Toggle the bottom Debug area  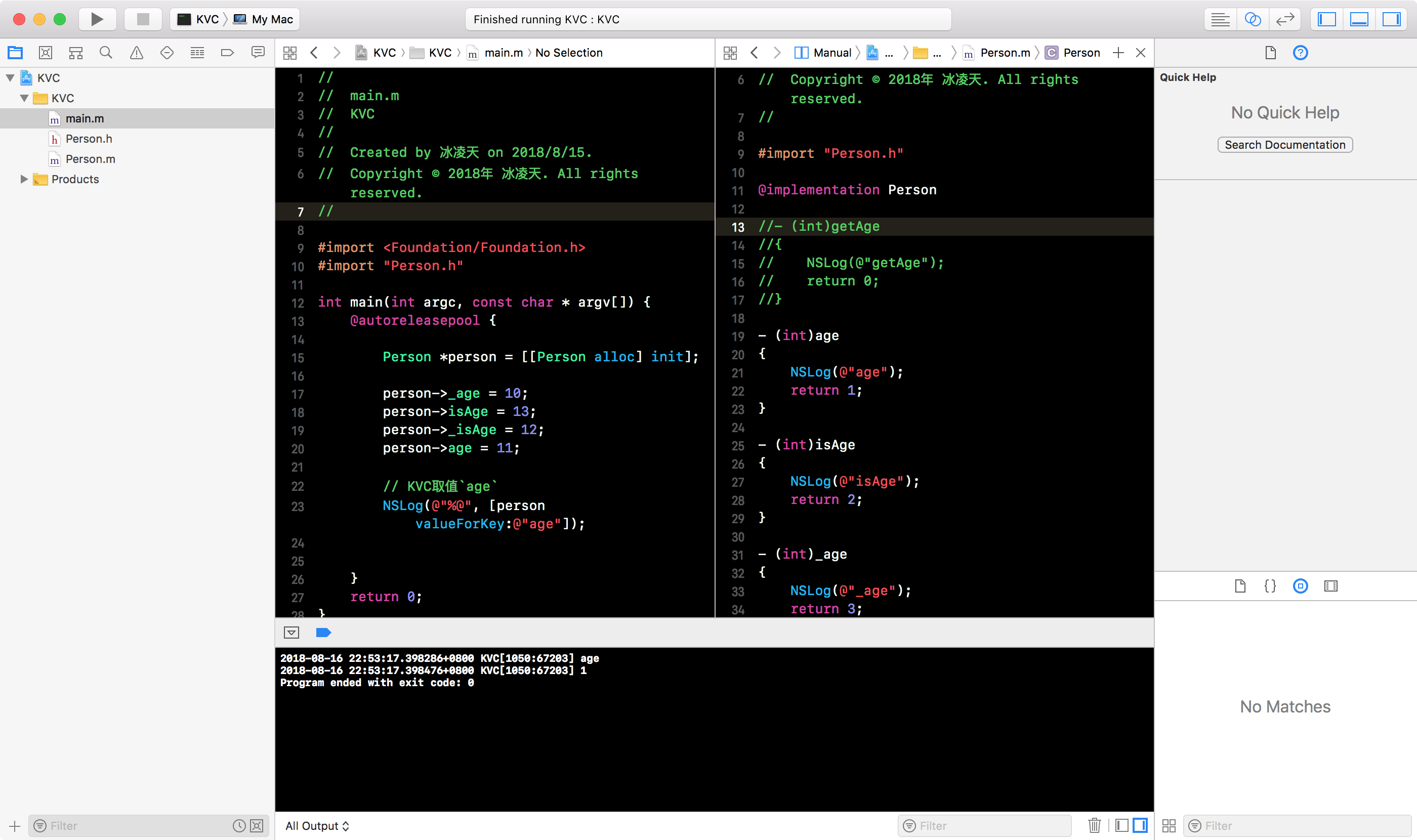(1359, 19)
